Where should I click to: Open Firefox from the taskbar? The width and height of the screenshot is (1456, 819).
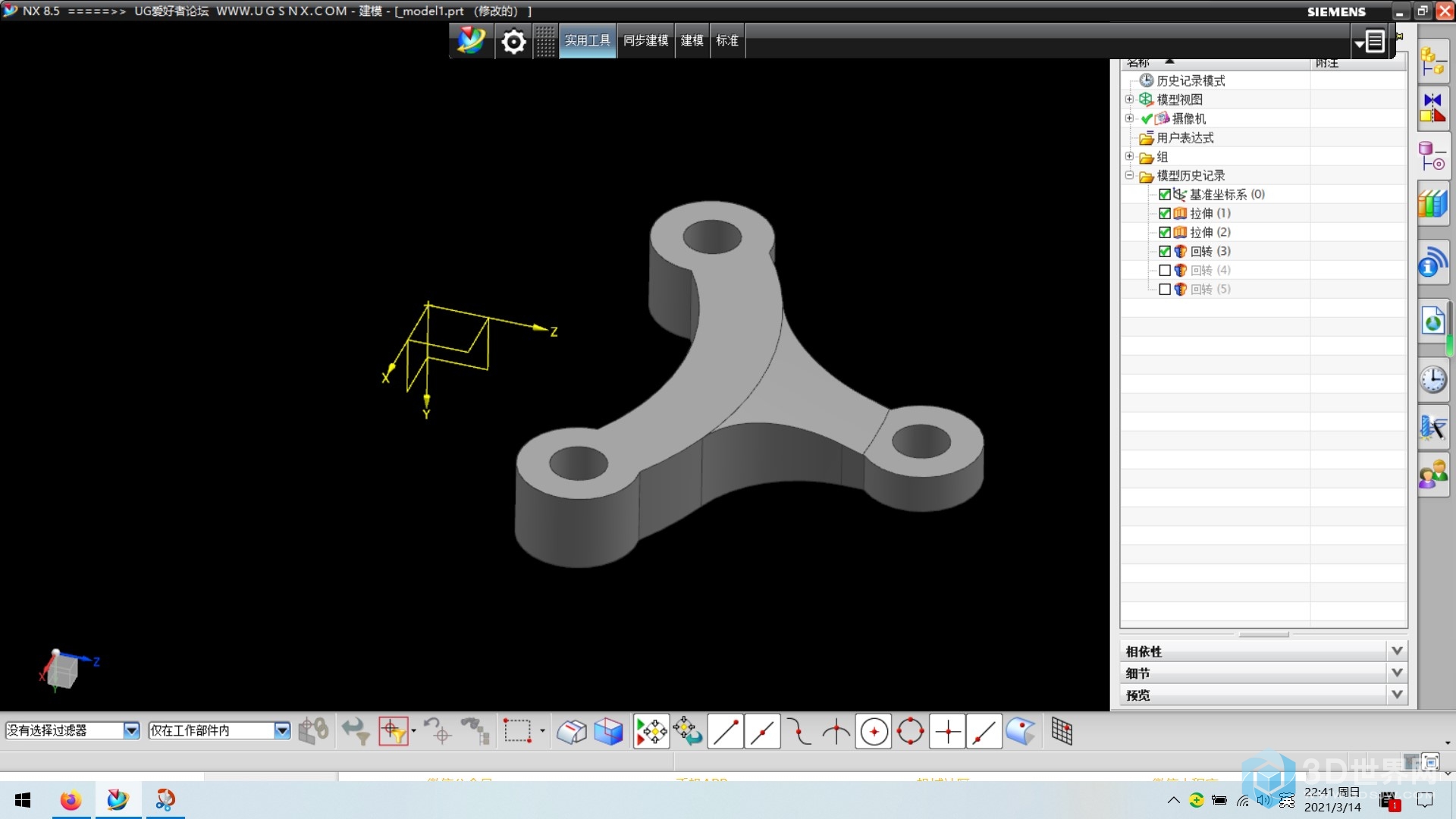coord(71,800)
